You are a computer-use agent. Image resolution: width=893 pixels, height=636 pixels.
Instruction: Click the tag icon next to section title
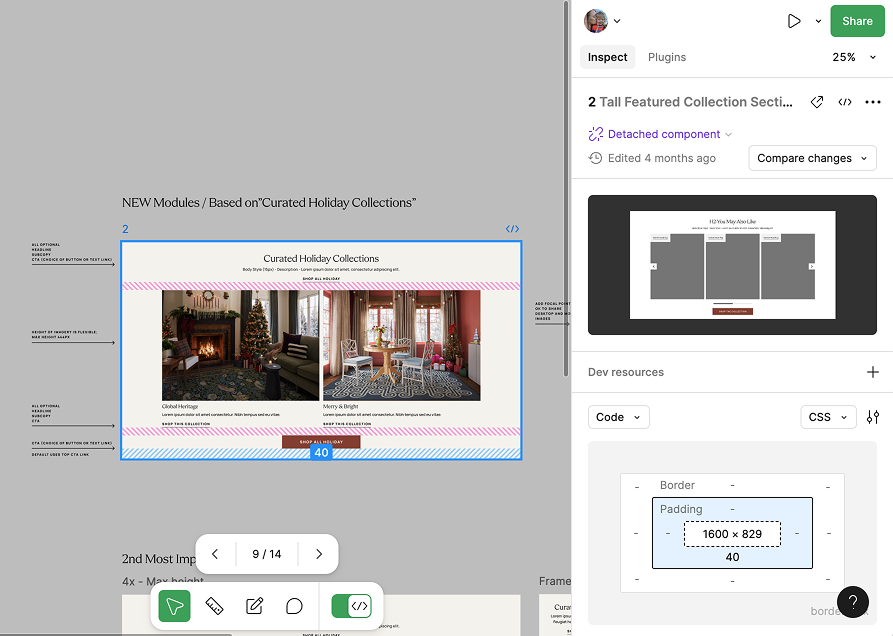(816, 101)
